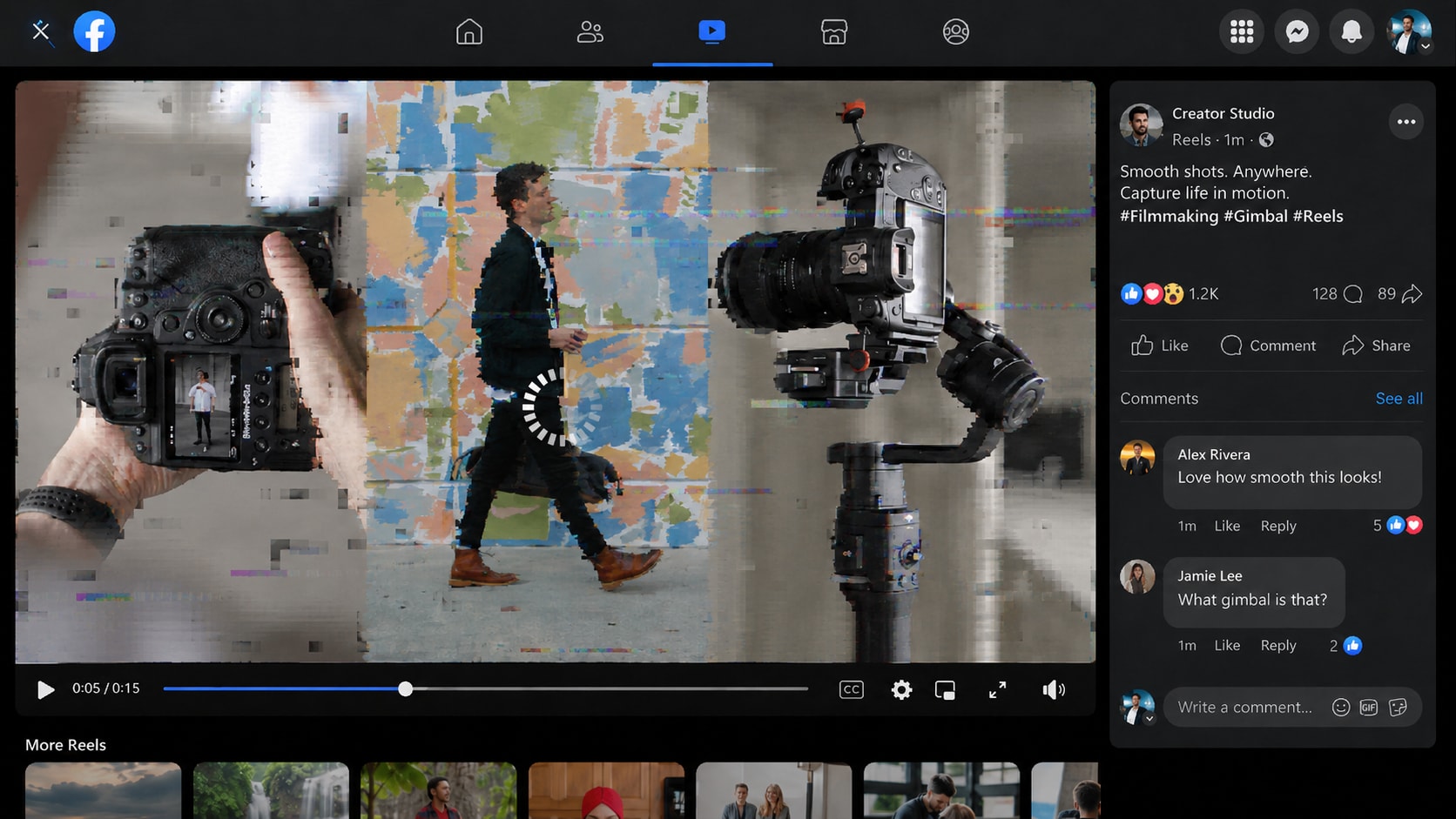Open the apps grid menu
The width and height of the screenshot is (1456, 819).
[x=1242, y=32]
